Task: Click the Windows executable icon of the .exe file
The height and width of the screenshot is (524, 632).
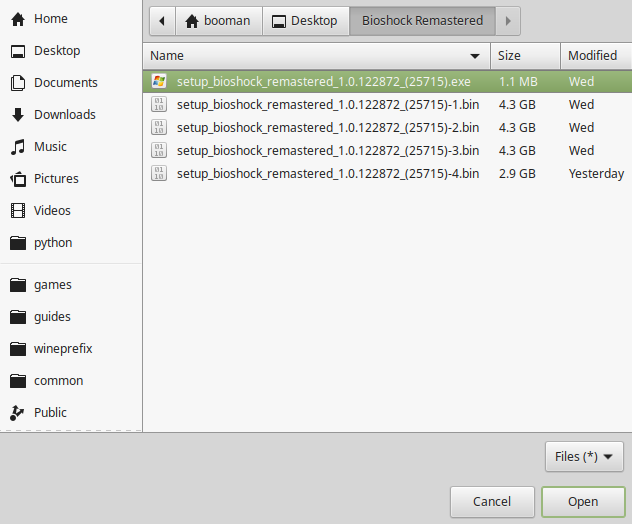Action: tap(159, 81)
